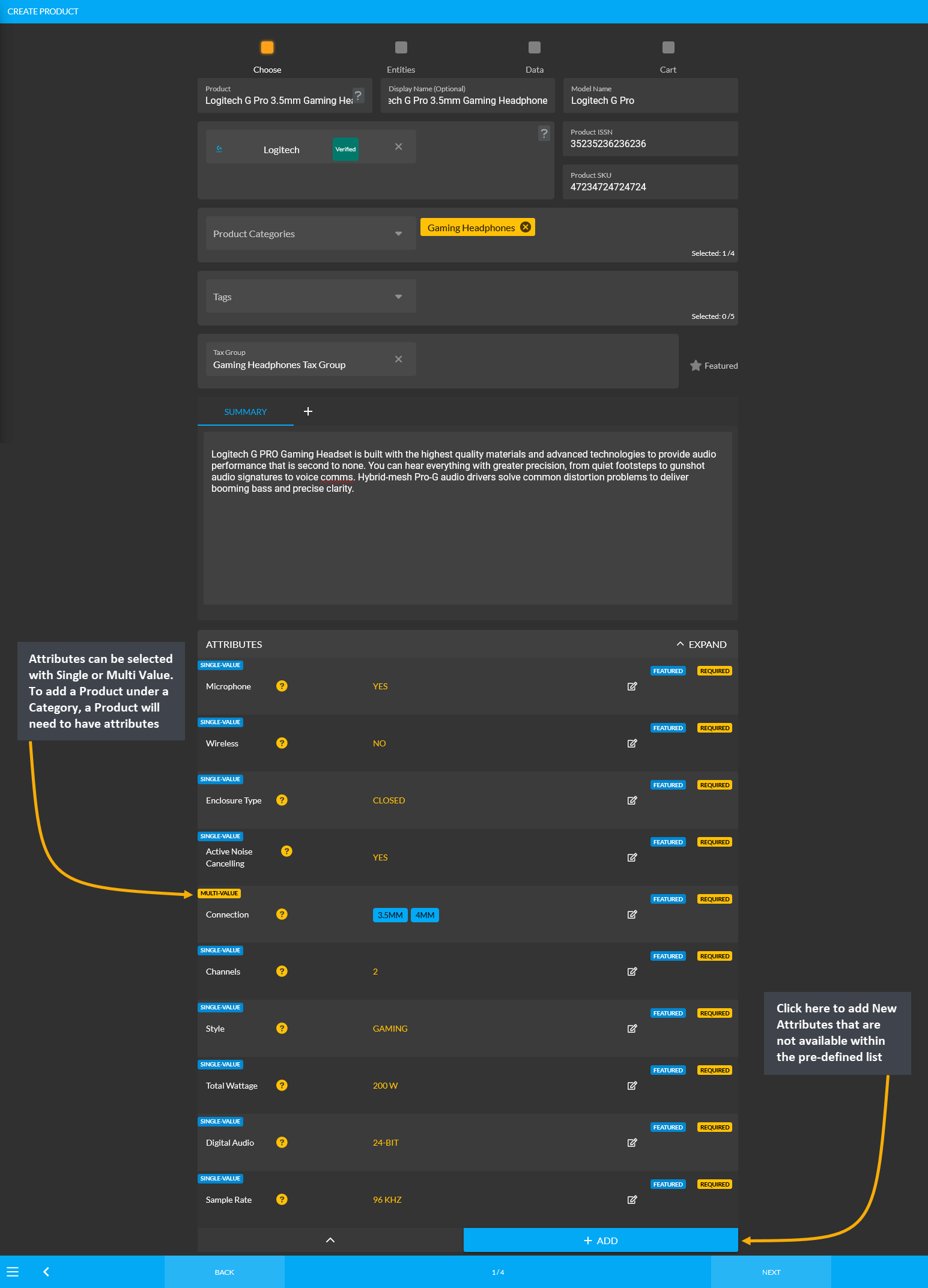Open help for the Sample Rate attribute
The height and width of the screenshot is (1288, 928).
coord(282,1199)
